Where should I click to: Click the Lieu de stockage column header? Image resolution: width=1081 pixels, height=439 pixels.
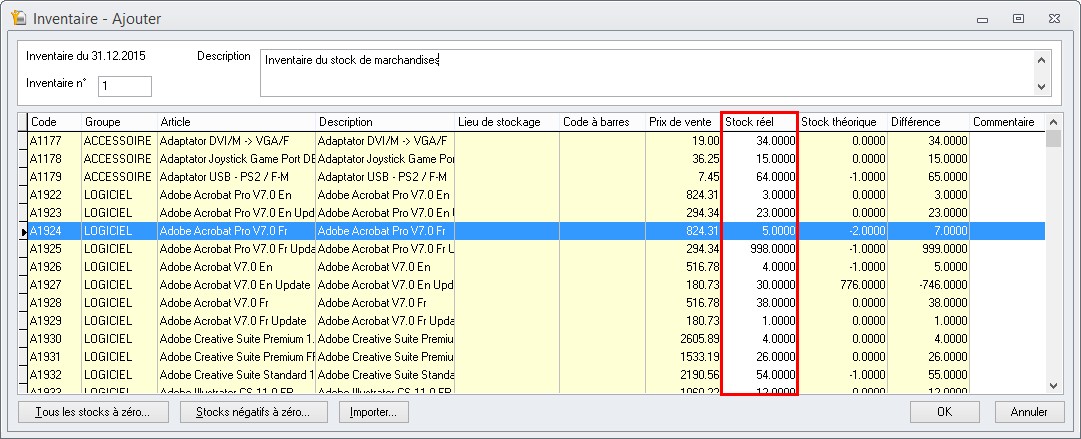click(507, 122)
